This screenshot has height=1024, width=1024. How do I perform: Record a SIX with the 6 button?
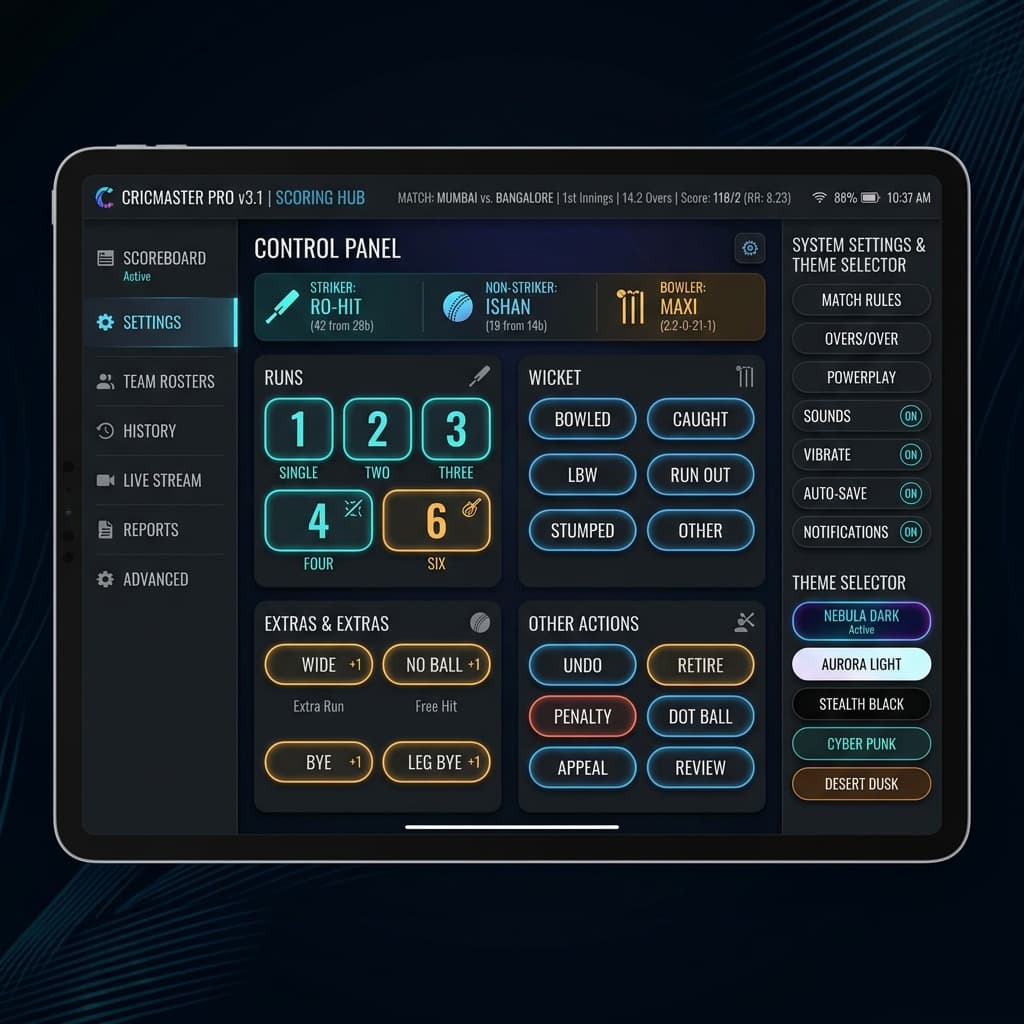[x=436, y=520]
